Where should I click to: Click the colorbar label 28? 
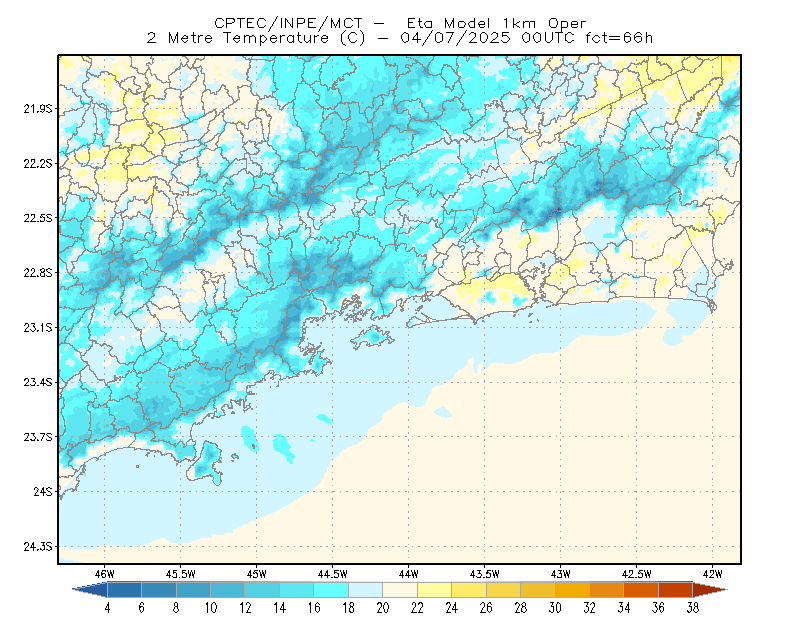click(x=520, y=608)
